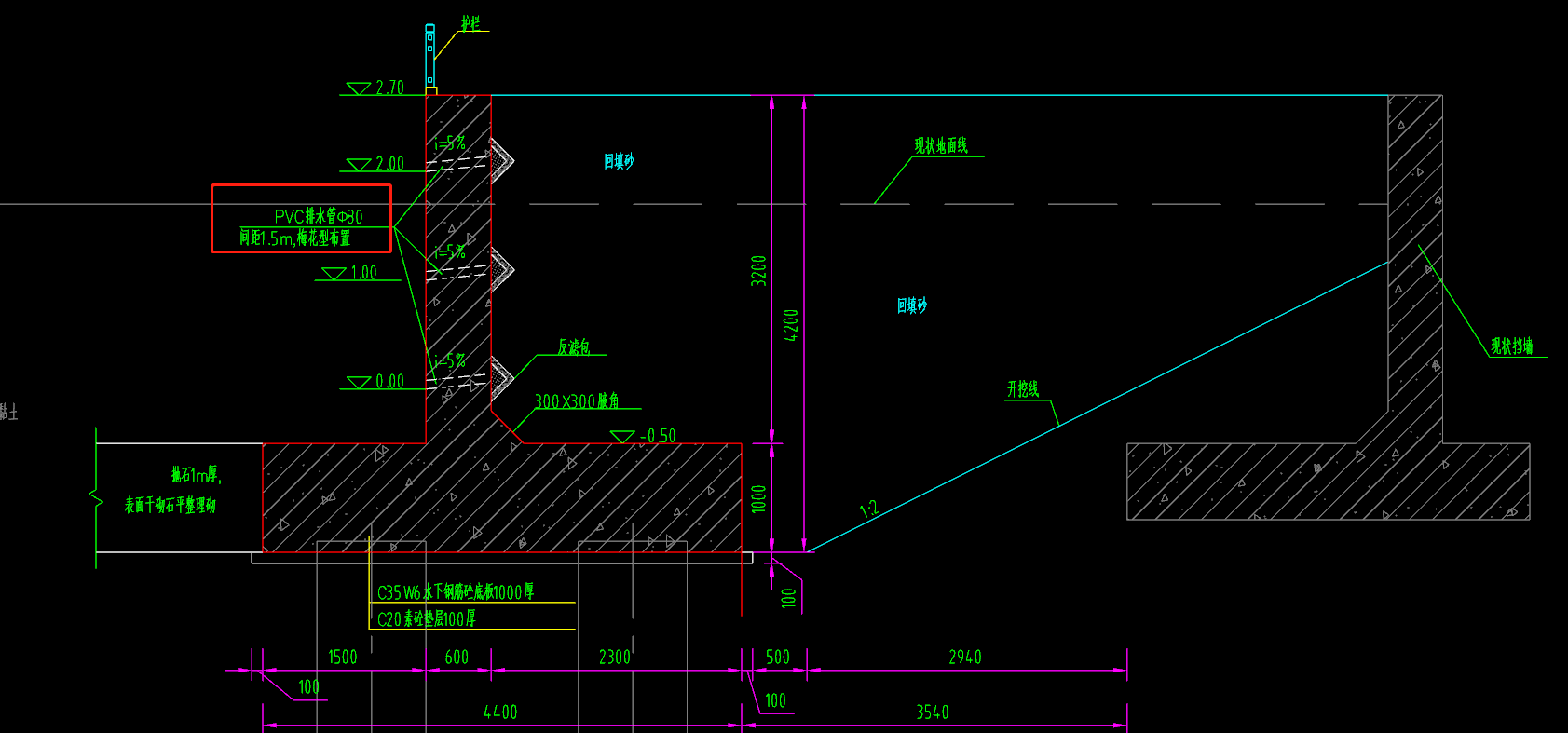Click the 1.00 elevation marker text

pyautogui.click(x=363, y=273)
